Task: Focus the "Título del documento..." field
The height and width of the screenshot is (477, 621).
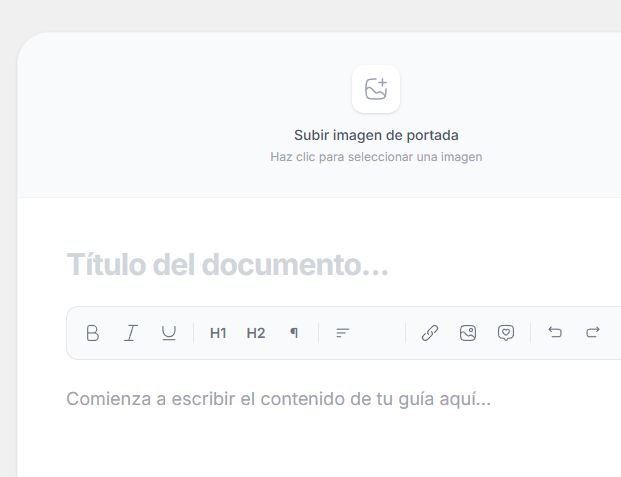Action: click(228, 266)
